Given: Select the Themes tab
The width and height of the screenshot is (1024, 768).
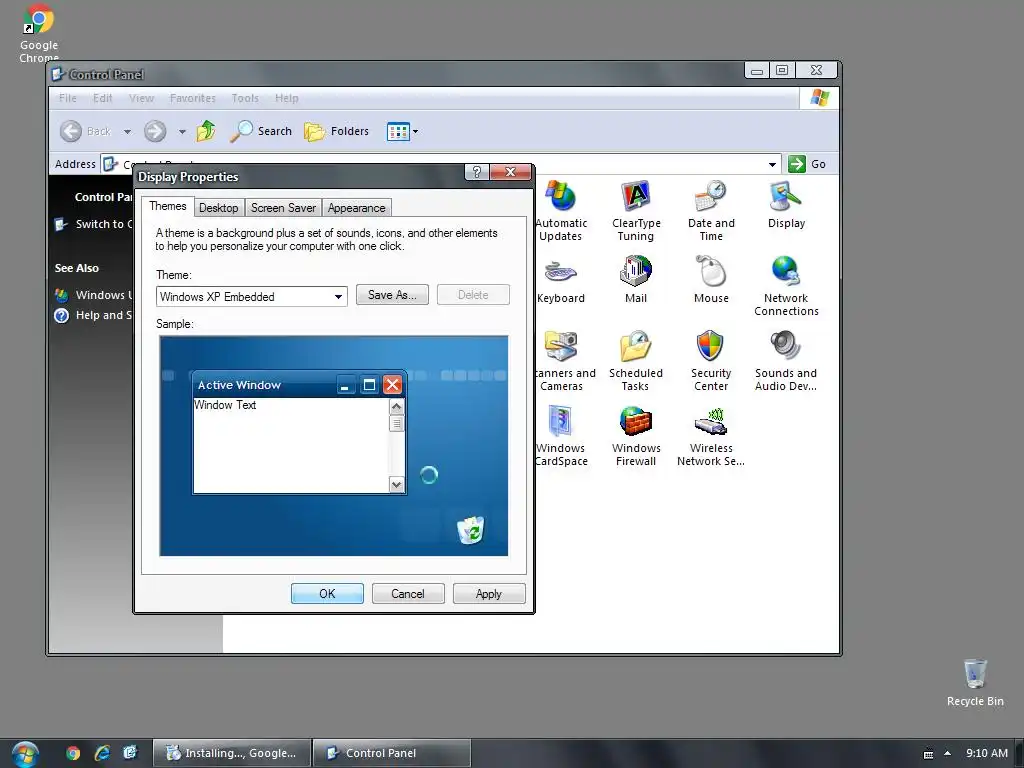Looking at the screenshot, I should 168,206.
